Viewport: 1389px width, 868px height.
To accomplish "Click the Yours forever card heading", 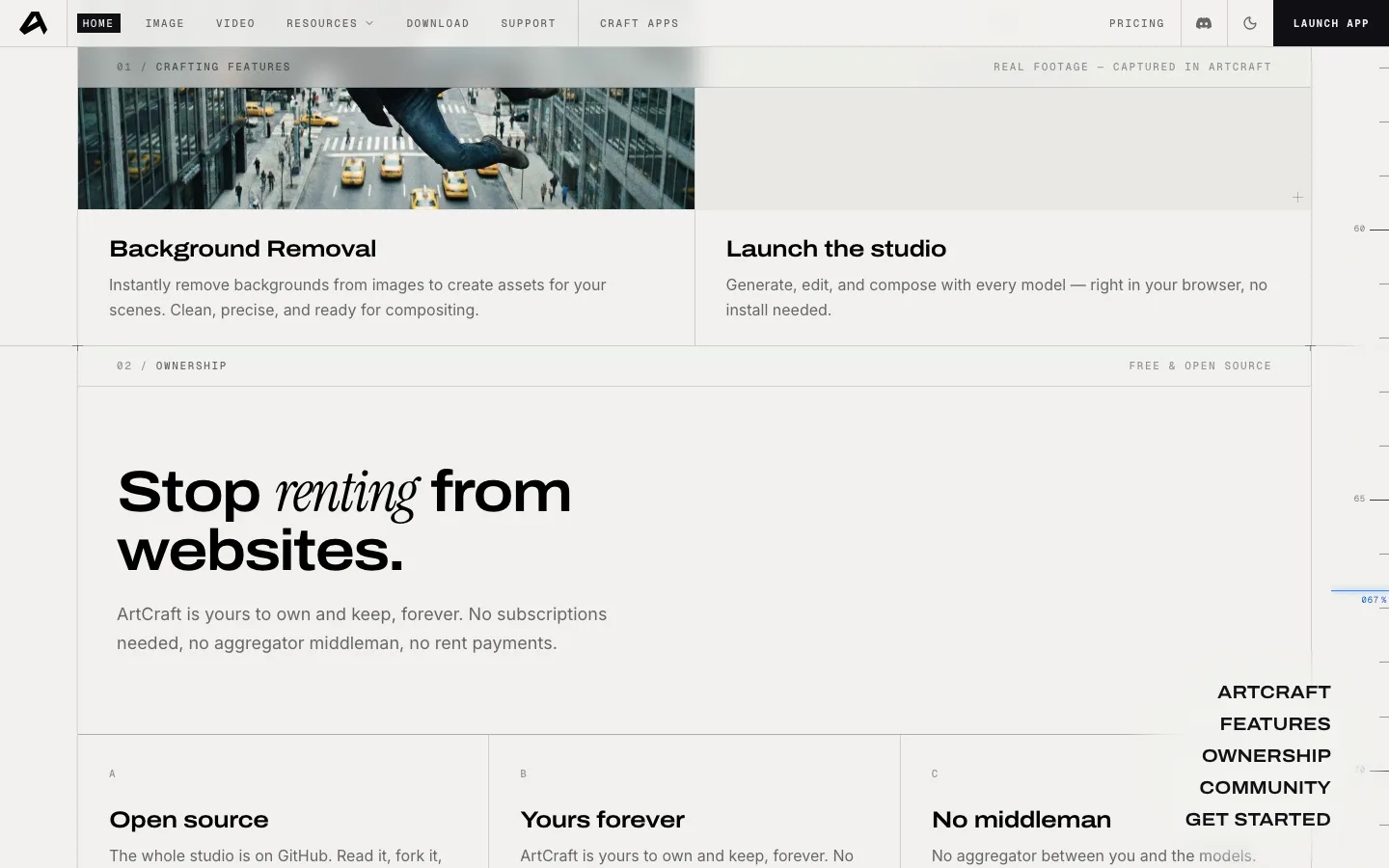I will click(x=603, y=820).
